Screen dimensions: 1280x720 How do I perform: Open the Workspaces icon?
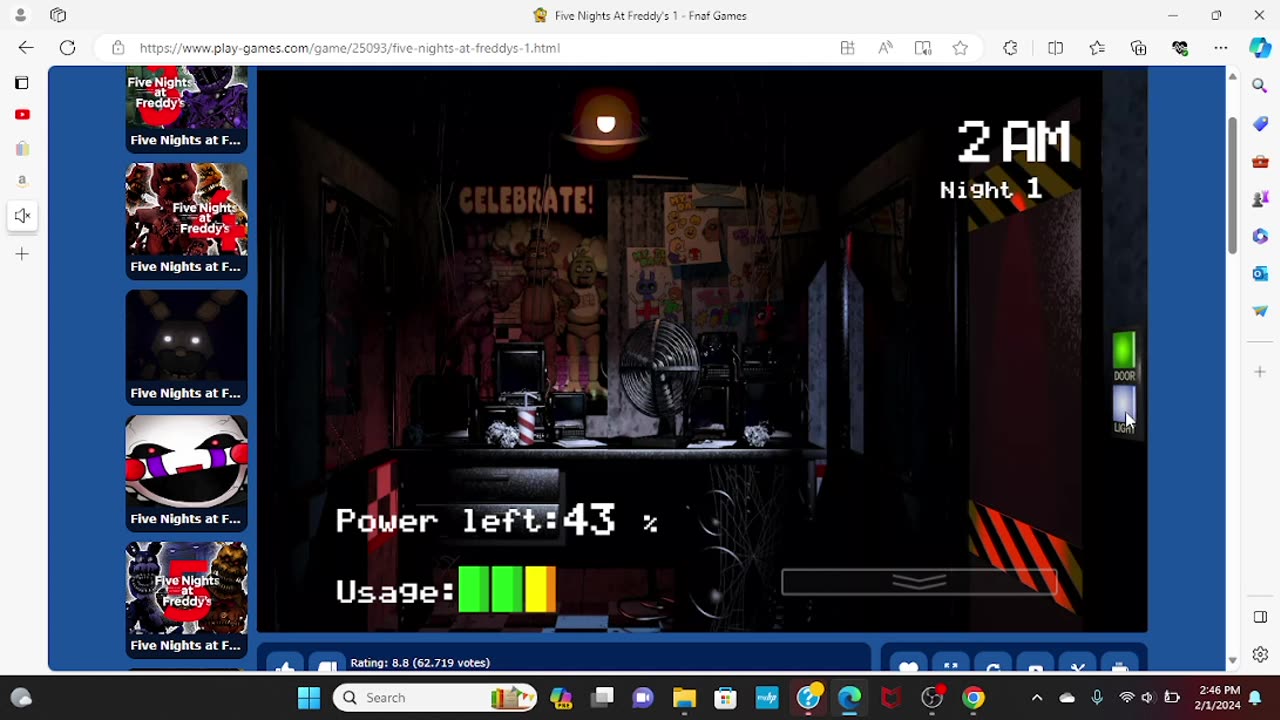click(x=58, y=15)
